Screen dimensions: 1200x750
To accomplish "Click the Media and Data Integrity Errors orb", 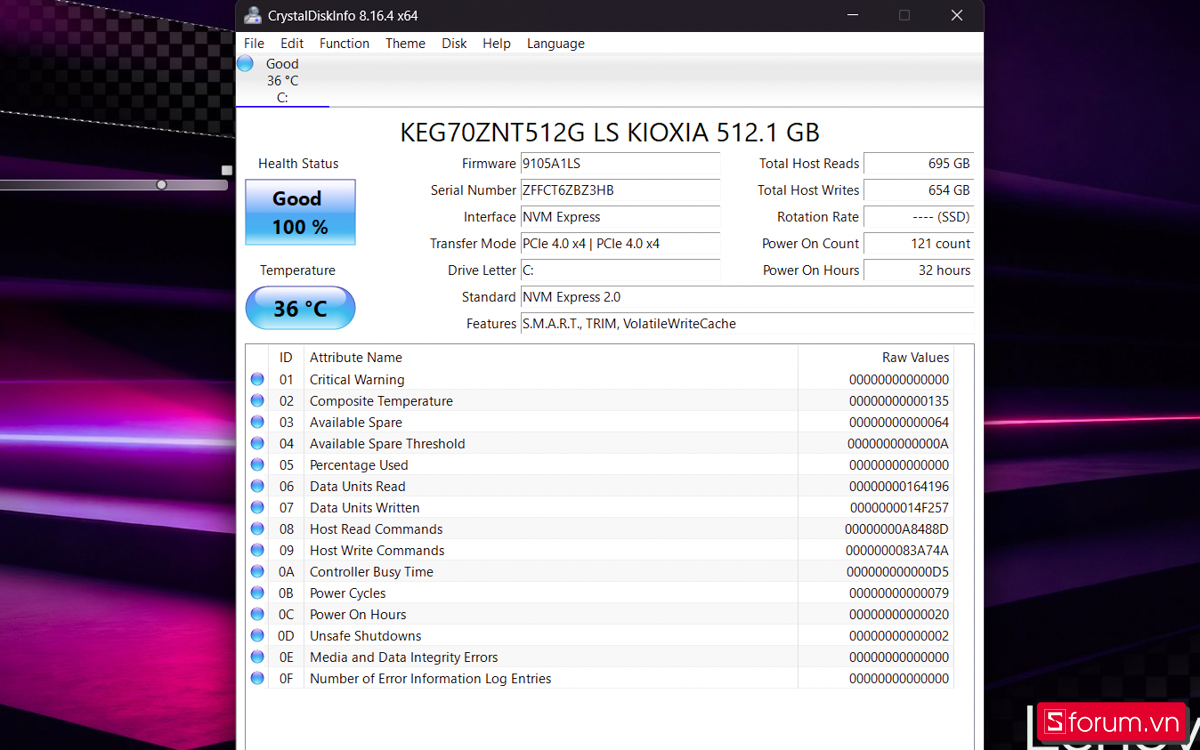I will (257, 657).
